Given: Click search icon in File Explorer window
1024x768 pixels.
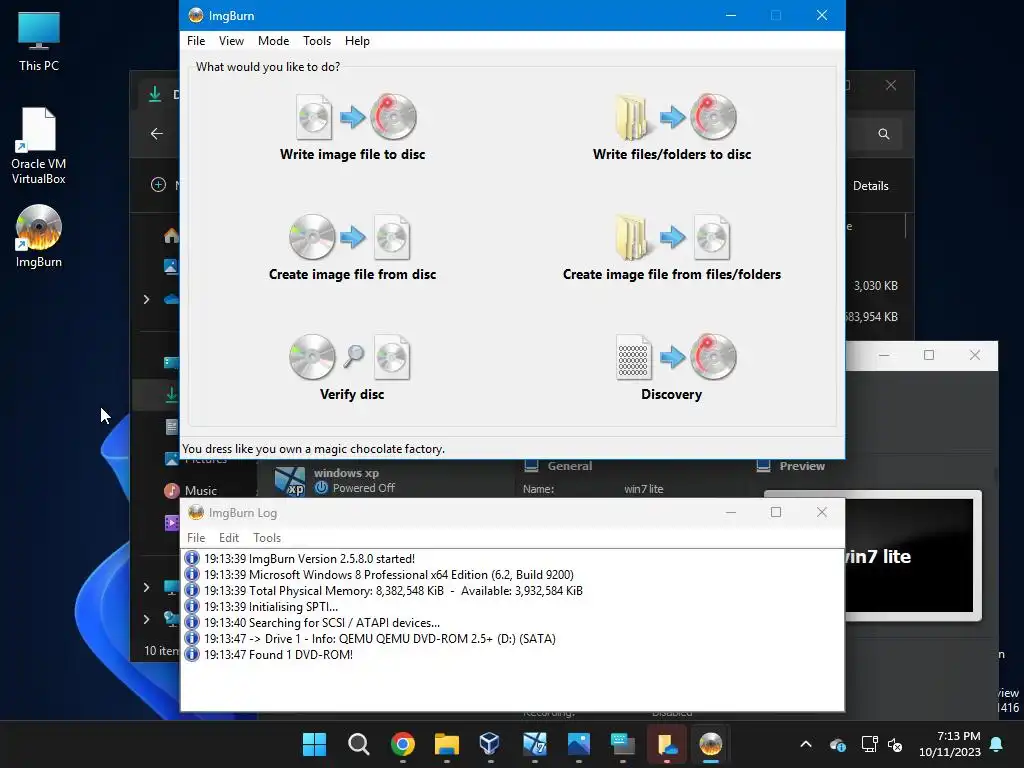Looking at the screenshot, I should (884, 134).
